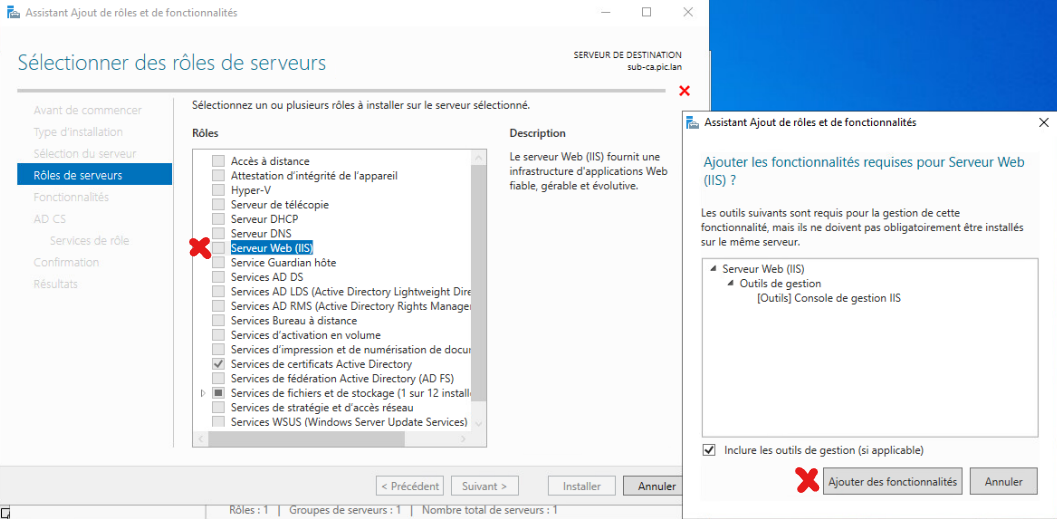Select Services de stratégie et d'accès réseau
This screenshot has width=1057, height=519.
click(x=322, y=408)
